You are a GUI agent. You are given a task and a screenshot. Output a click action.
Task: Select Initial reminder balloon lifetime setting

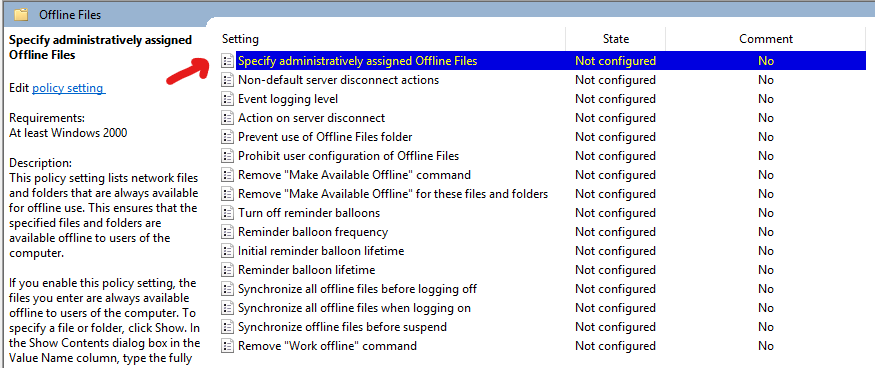click(x=321, y=251)
